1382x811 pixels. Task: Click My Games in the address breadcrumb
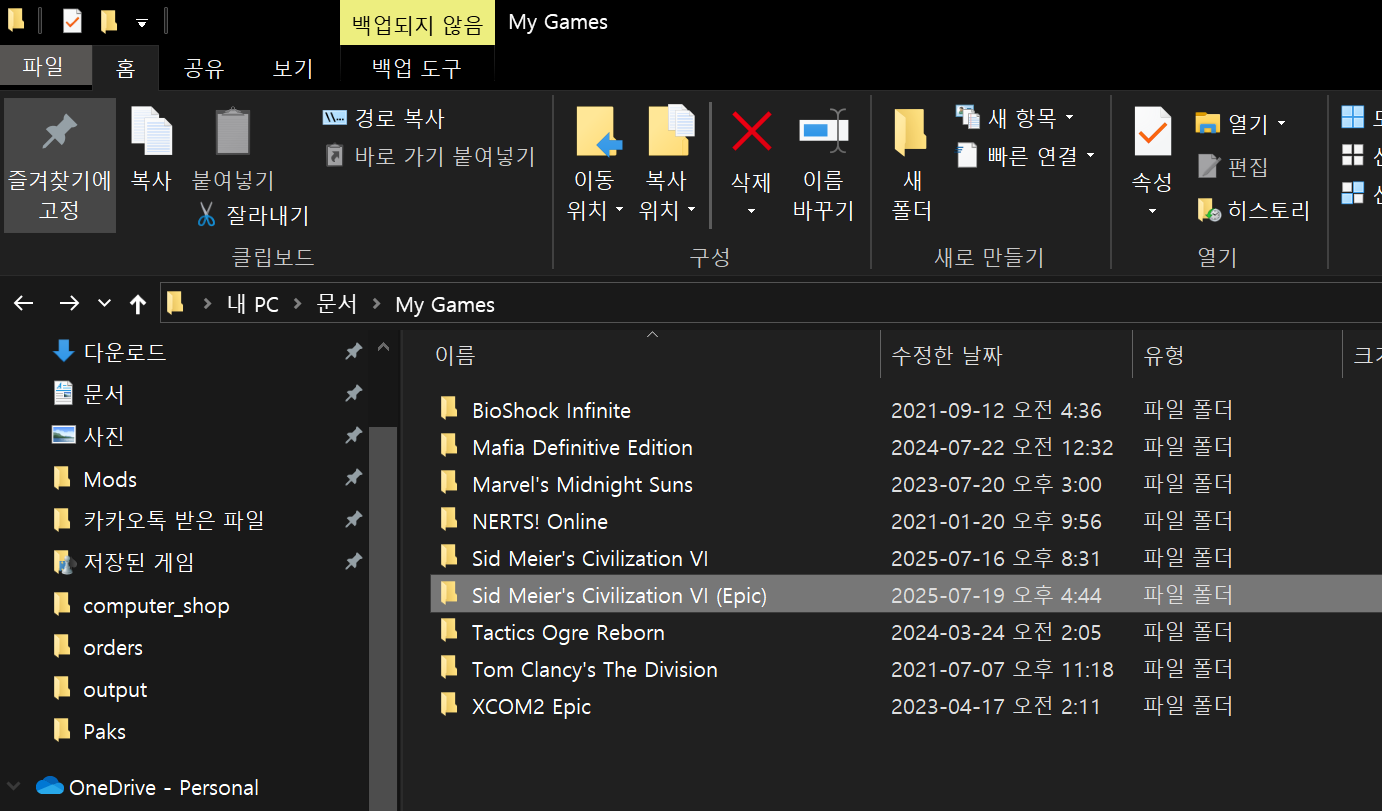tap(445, 304)
